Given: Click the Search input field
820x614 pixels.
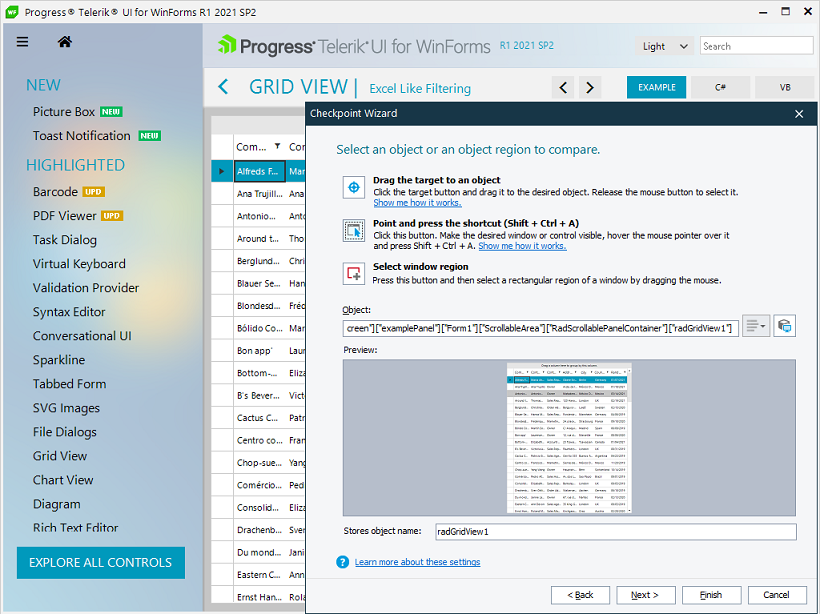Looking at the screenshot, I should tap(756, 46).
